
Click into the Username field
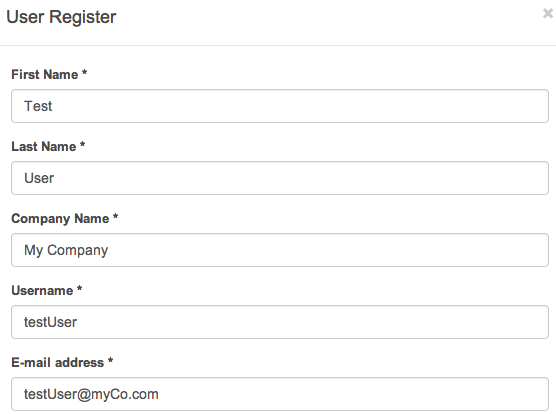coord(280,322)
